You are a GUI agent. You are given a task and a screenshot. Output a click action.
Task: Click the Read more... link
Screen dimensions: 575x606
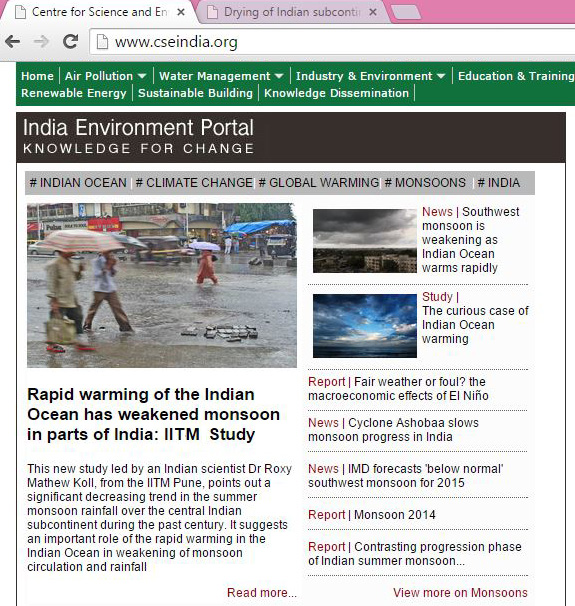[262, 592]
